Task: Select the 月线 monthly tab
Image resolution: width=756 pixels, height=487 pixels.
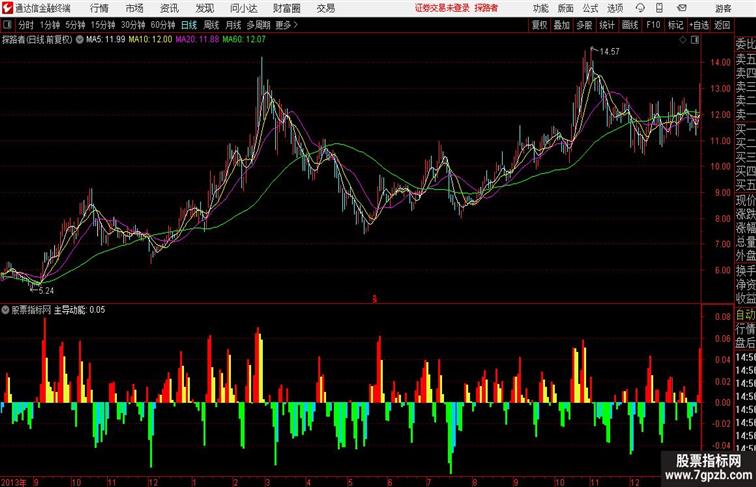Action: (233, 25)
